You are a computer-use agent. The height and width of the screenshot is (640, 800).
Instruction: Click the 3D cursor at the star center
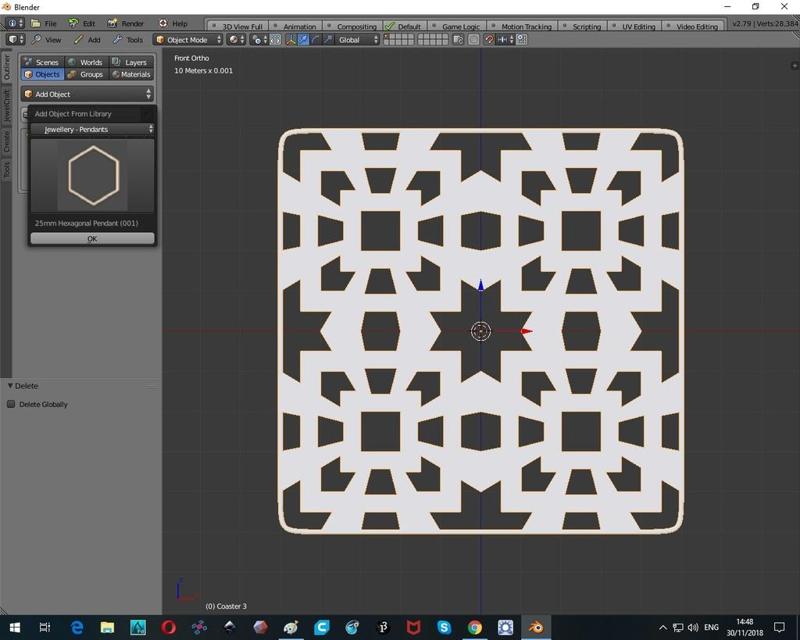coord(480,331)
